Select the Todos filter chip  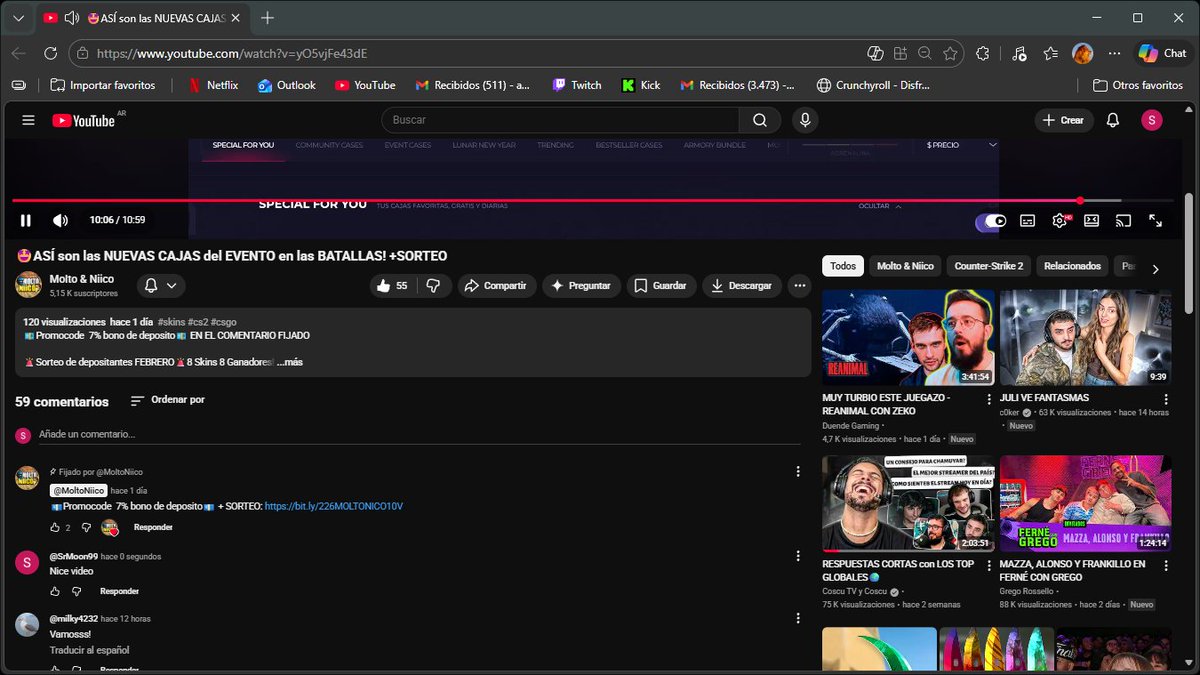coord(843,266)
